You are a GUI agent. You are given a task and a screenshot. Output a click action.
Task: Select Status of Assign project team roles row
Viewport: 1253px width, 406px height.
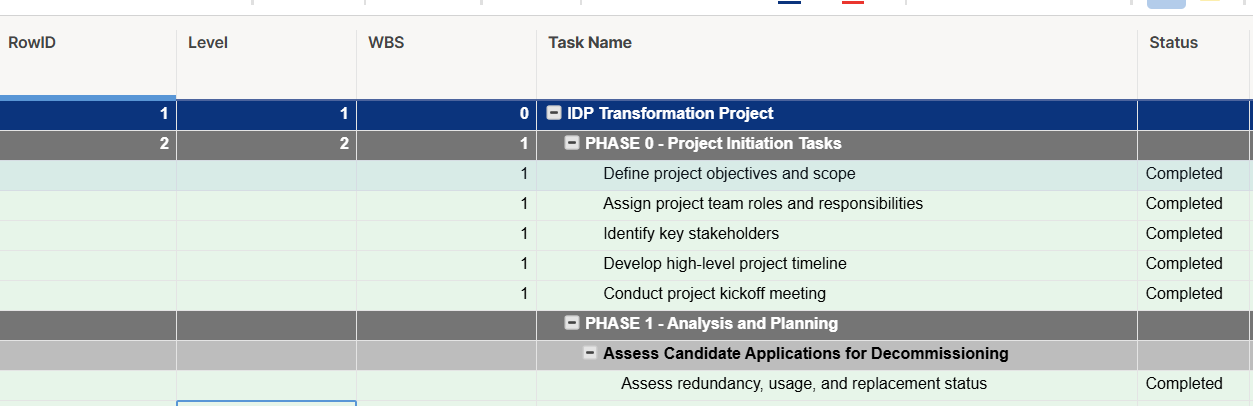coord(1195,204)
